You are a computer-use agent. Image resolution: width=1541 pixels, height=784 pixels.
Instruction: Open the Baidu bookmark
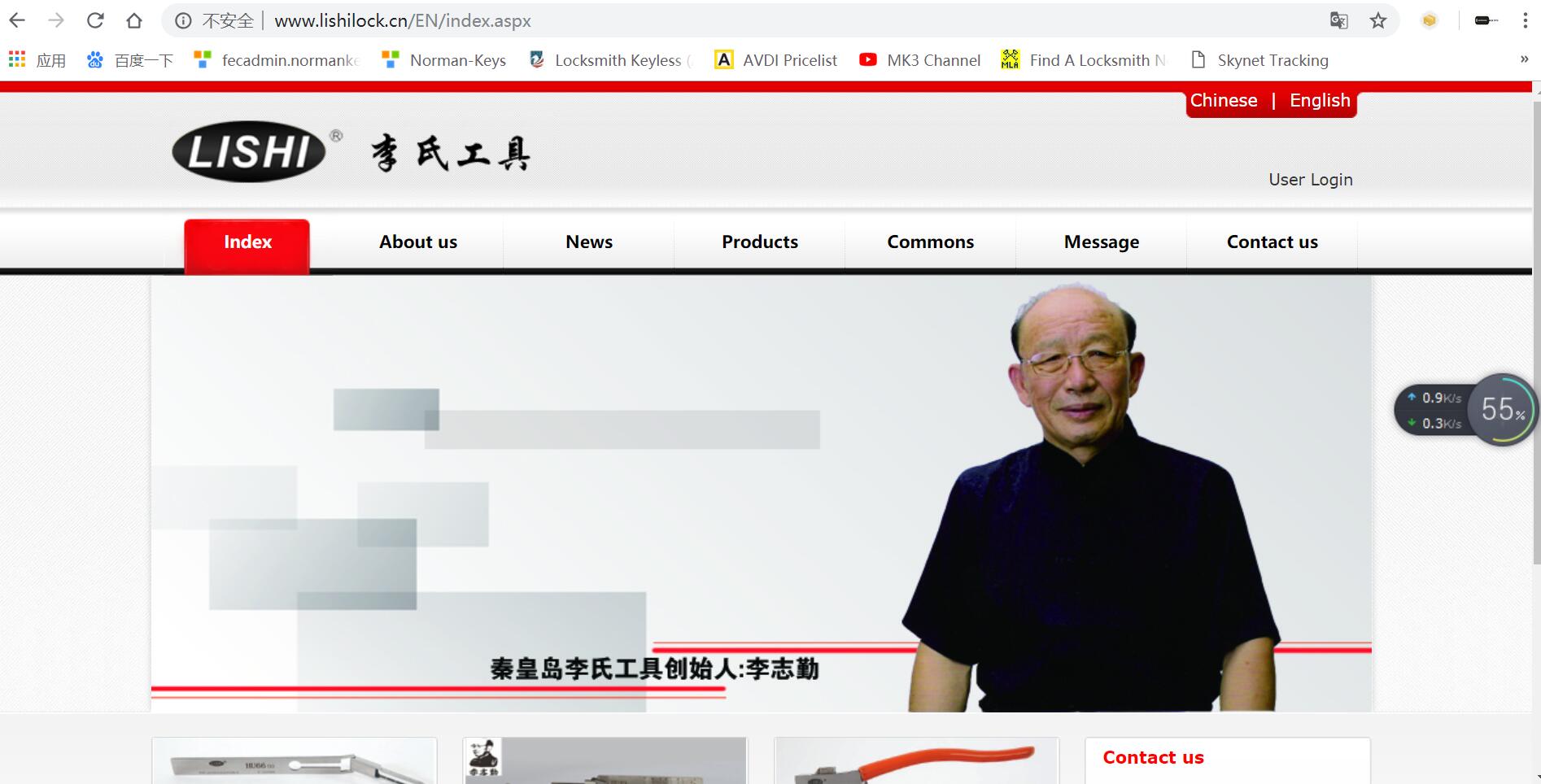click(x=130, y=60)
